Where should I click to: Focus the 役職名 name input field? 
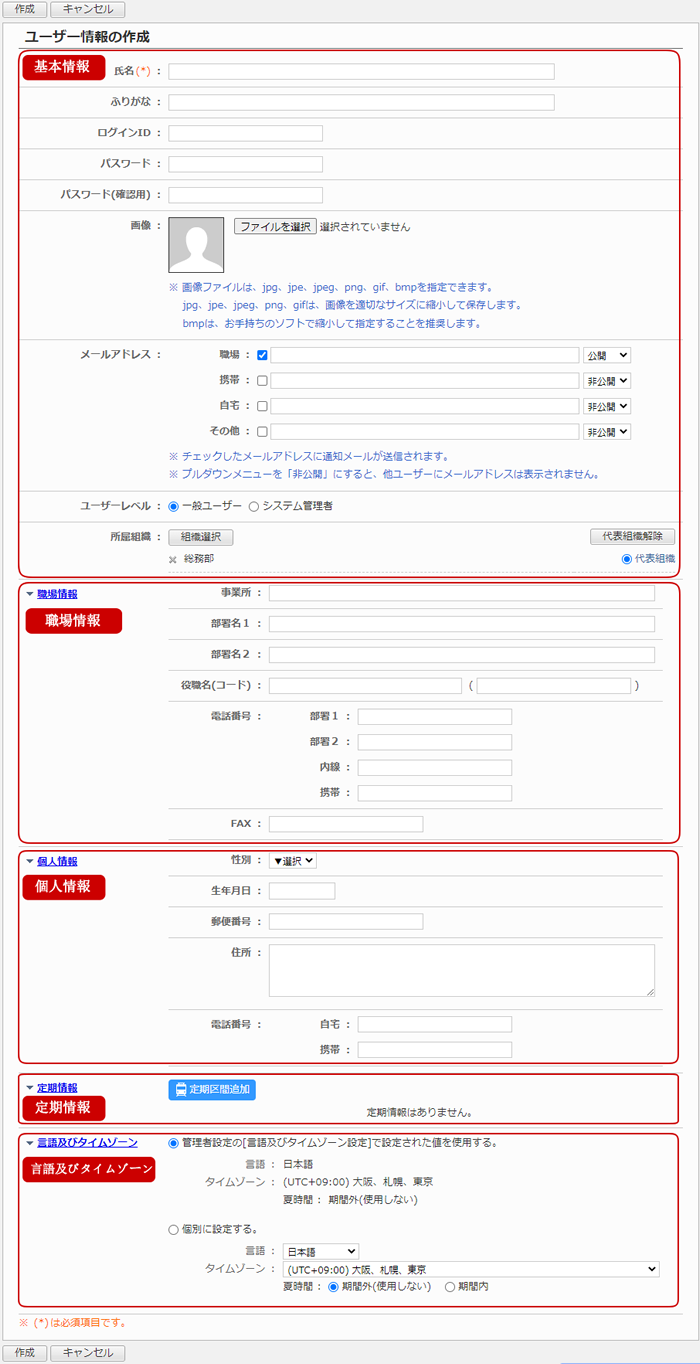point(365,686)
